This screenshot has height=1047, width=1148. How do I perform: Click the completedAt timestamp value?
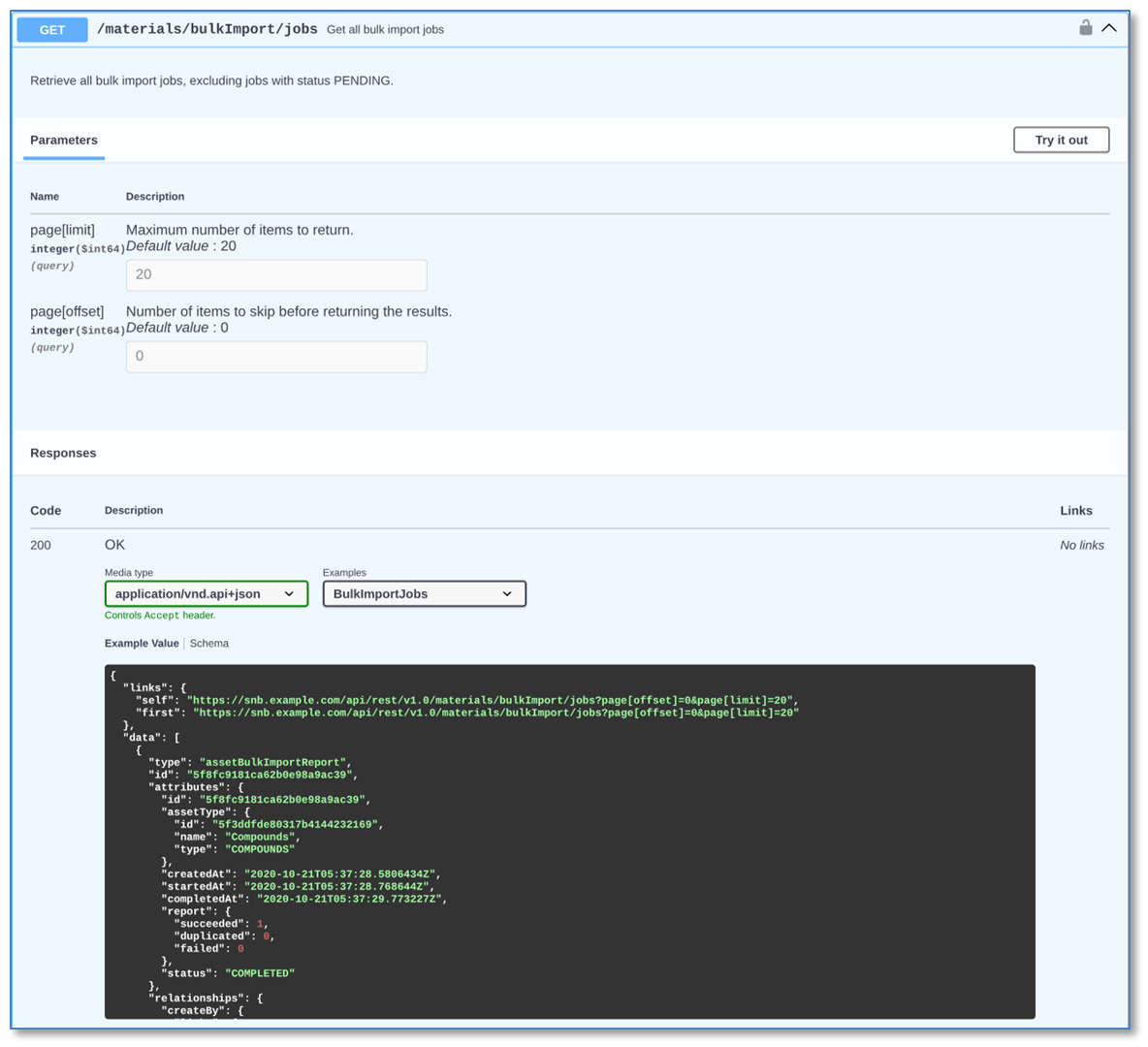pos(349,899)
